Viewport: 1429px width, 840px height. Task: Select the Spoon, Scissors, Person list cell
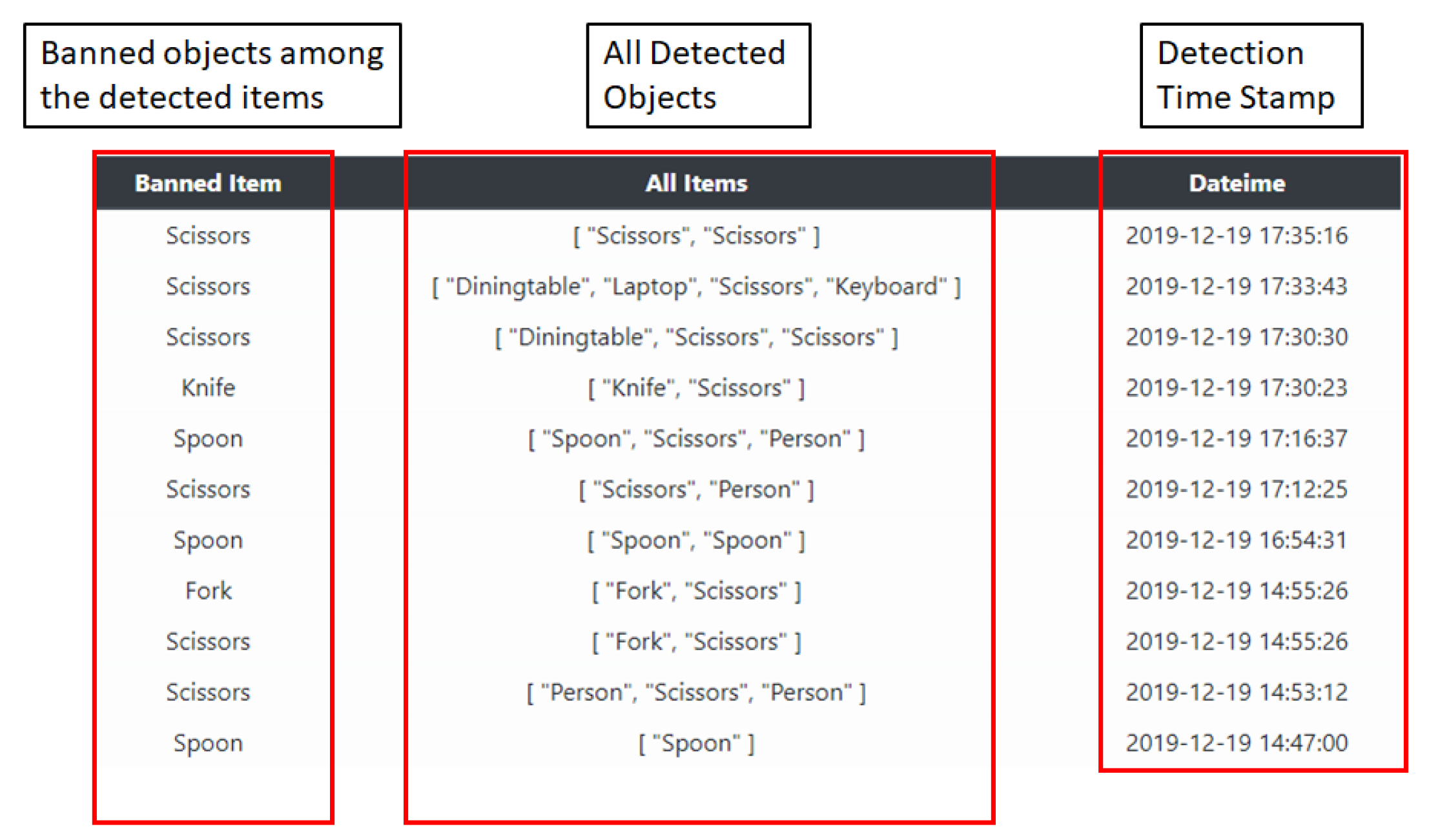(x=696, y=439)
